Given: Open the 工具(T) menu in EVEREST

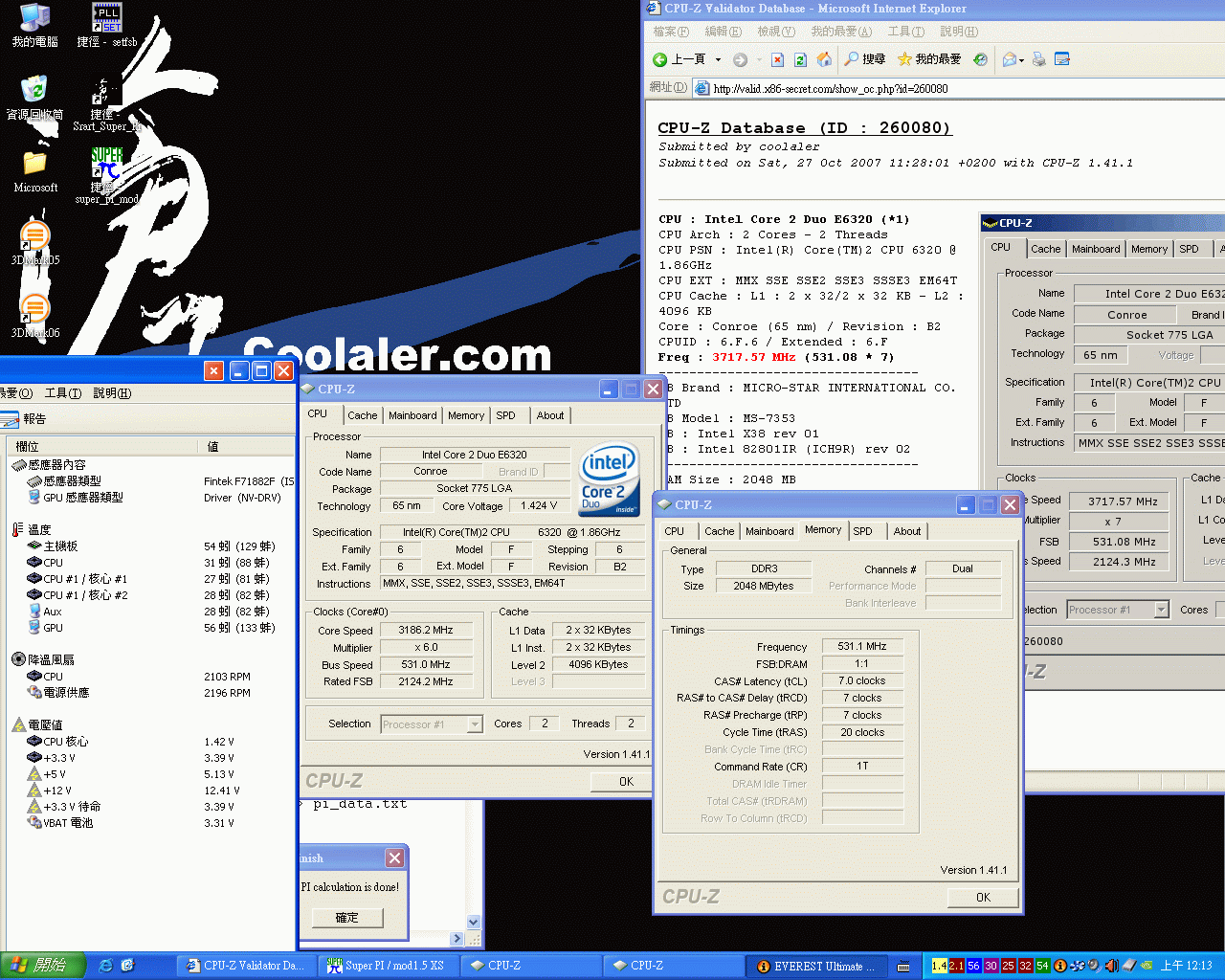Looking at the screenshot, I should point(62,393).
